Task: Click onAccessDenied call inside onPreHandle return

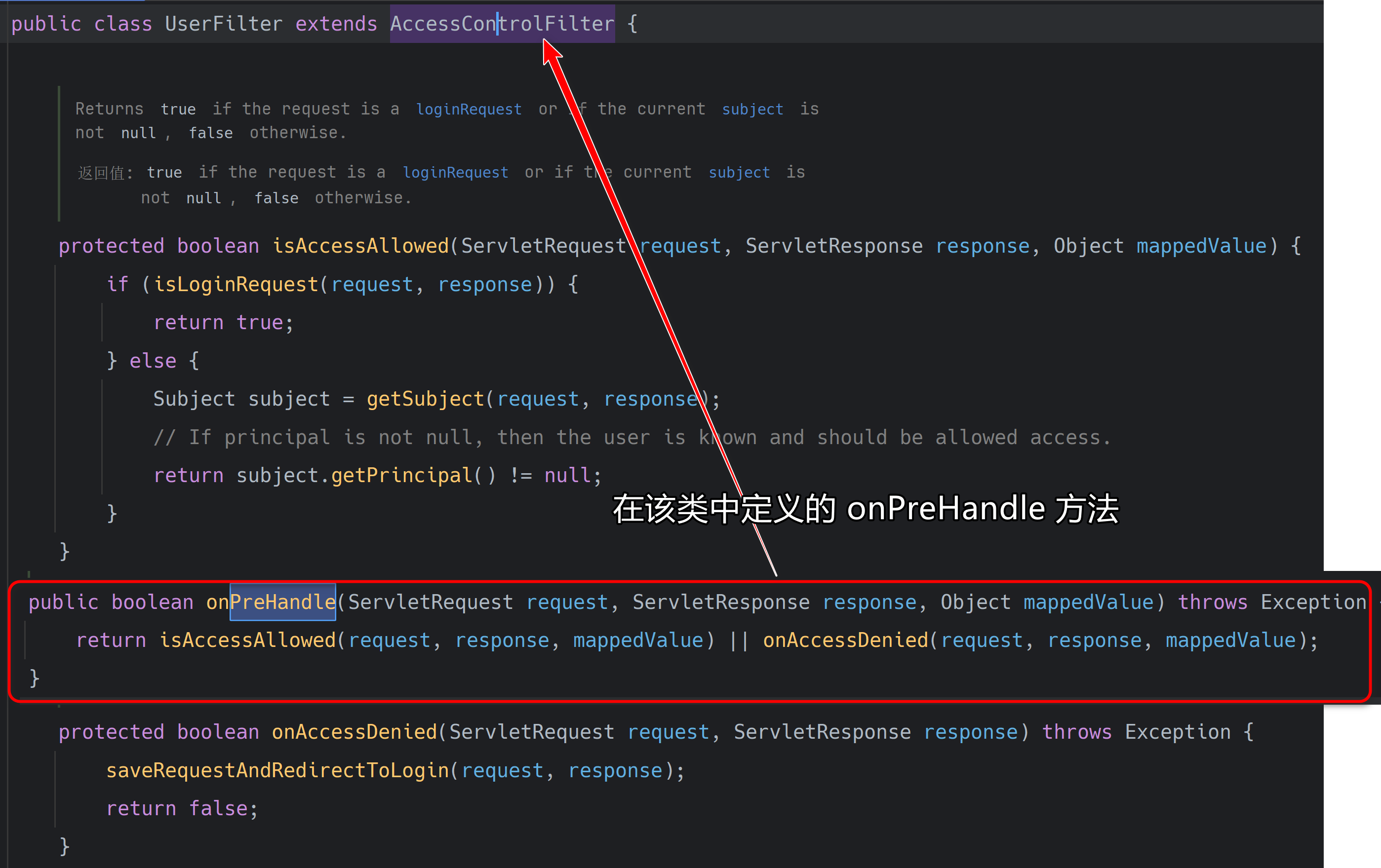Action: pos(845,640)
